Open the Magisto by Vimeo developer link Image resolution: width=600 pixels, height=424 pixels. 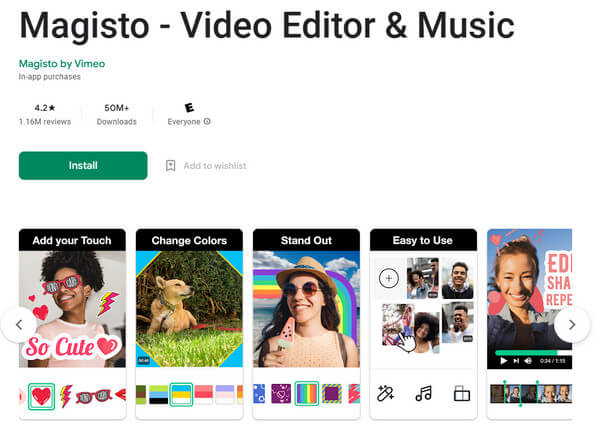(x=62, y=64)
